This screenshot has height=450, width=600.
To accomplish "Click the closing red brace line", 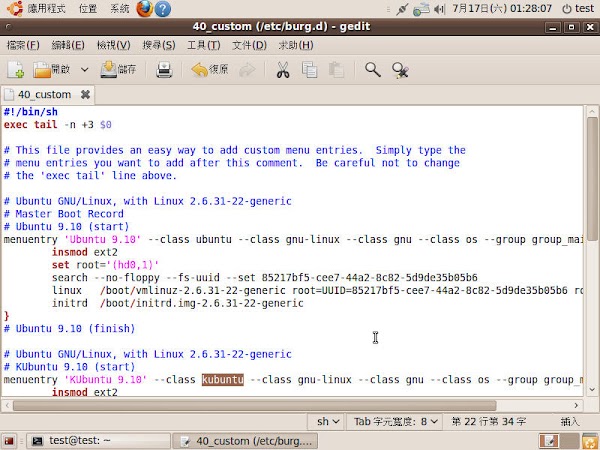I will click(x=6, y=316).
